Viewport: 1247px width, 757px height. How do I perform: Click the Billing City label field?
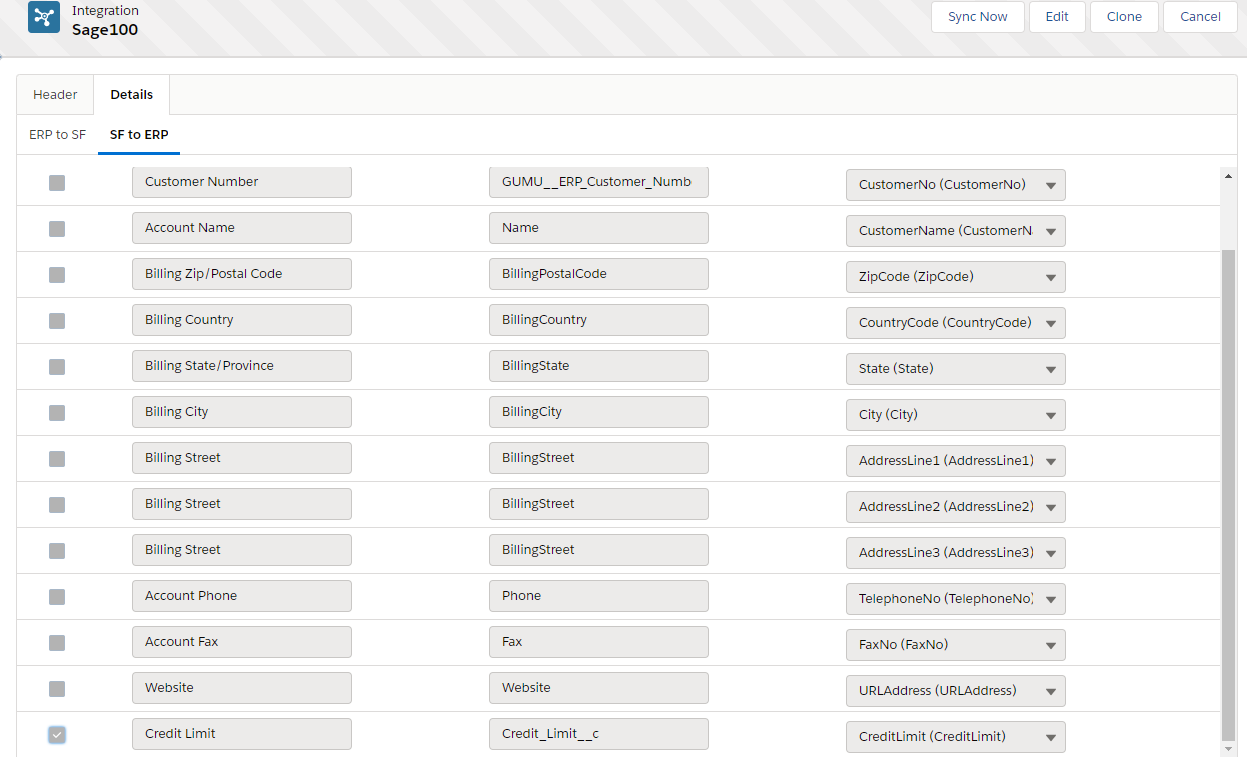241,412
